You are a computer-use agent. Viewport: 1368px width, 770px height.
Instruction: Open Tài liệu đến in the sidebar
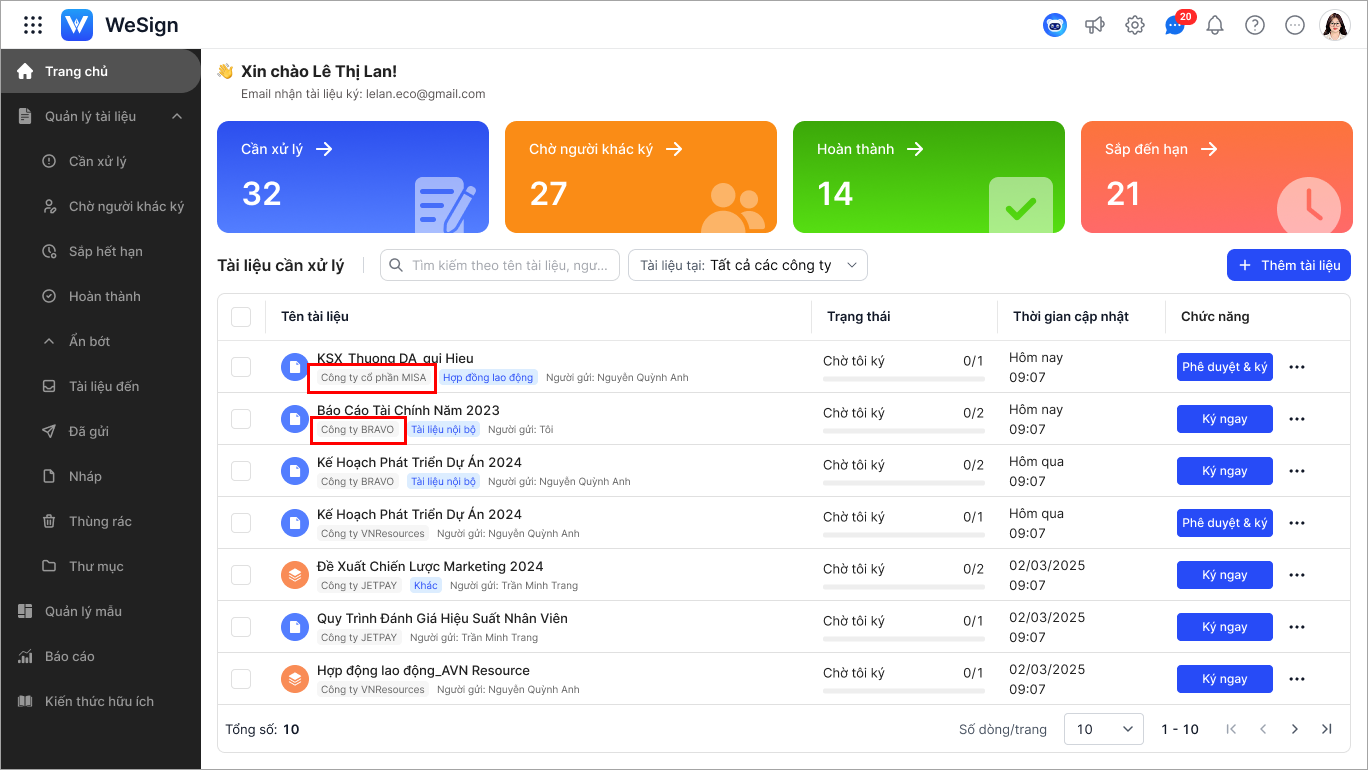tap(104, 387)
